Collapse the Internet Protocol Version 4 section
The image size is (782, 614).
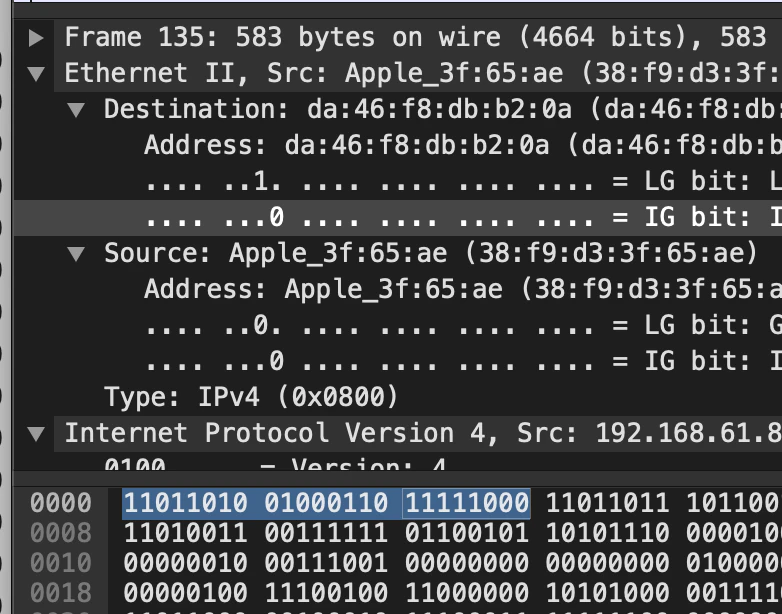(x=36, y=434)
